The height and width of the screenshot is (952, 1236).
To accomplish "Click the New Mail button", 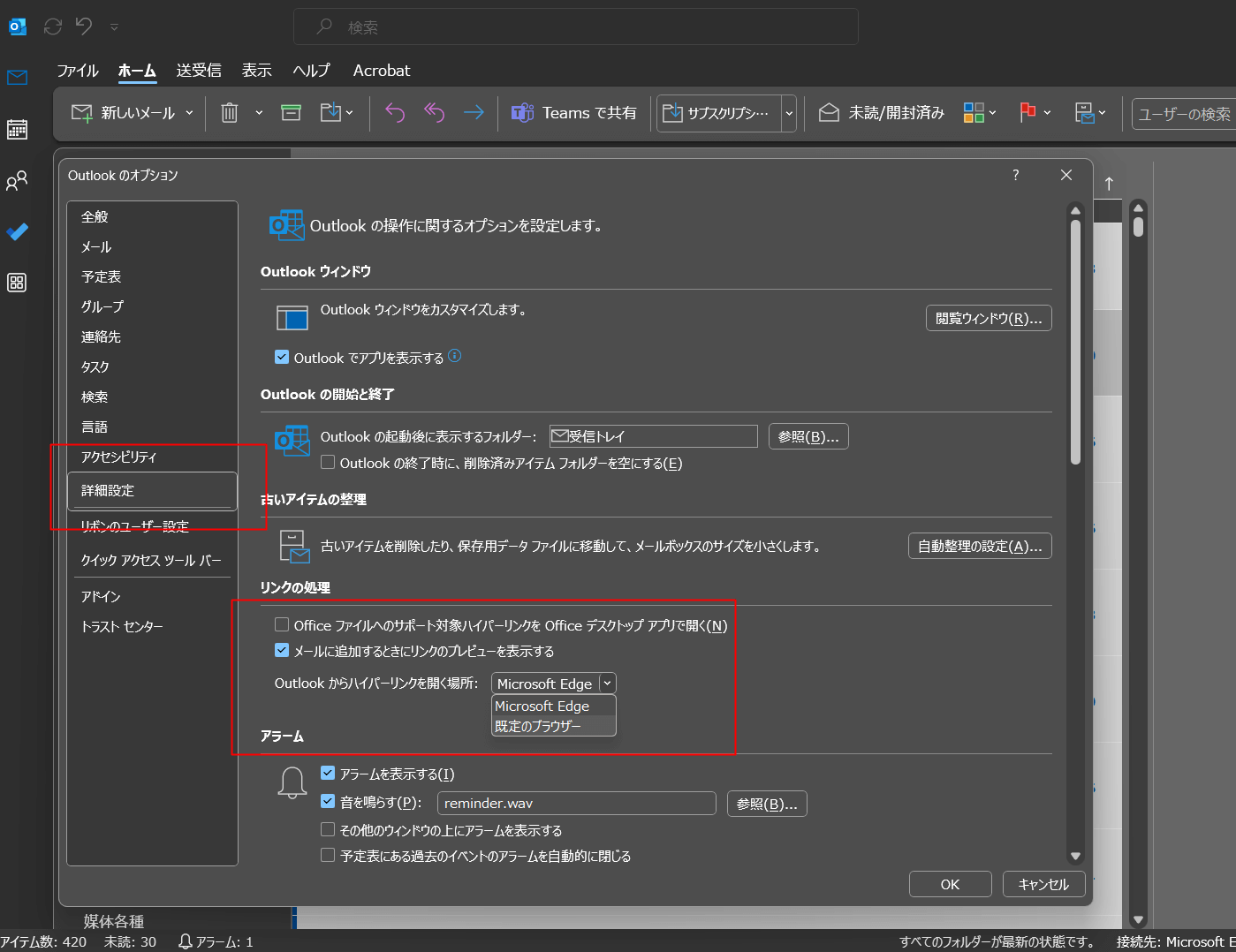I will click(123, 113).
